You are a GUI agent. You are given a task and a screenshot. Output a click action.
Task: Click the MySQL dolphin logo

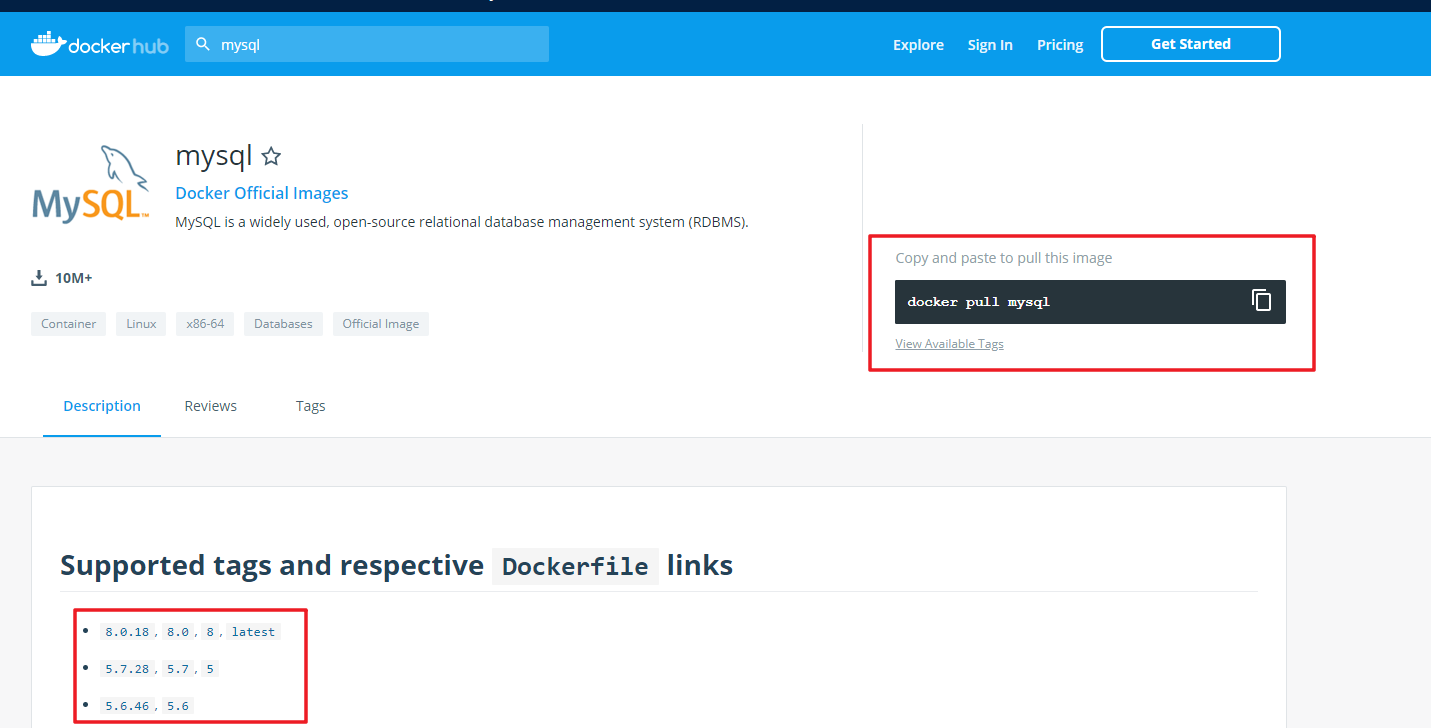91,185
